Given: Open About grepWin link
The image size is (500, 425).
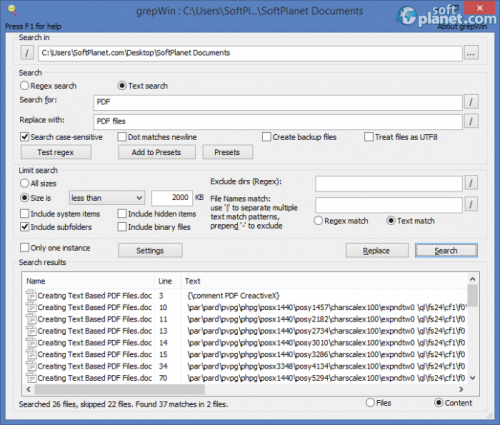Looking at the screenshot, I should 462,26.
